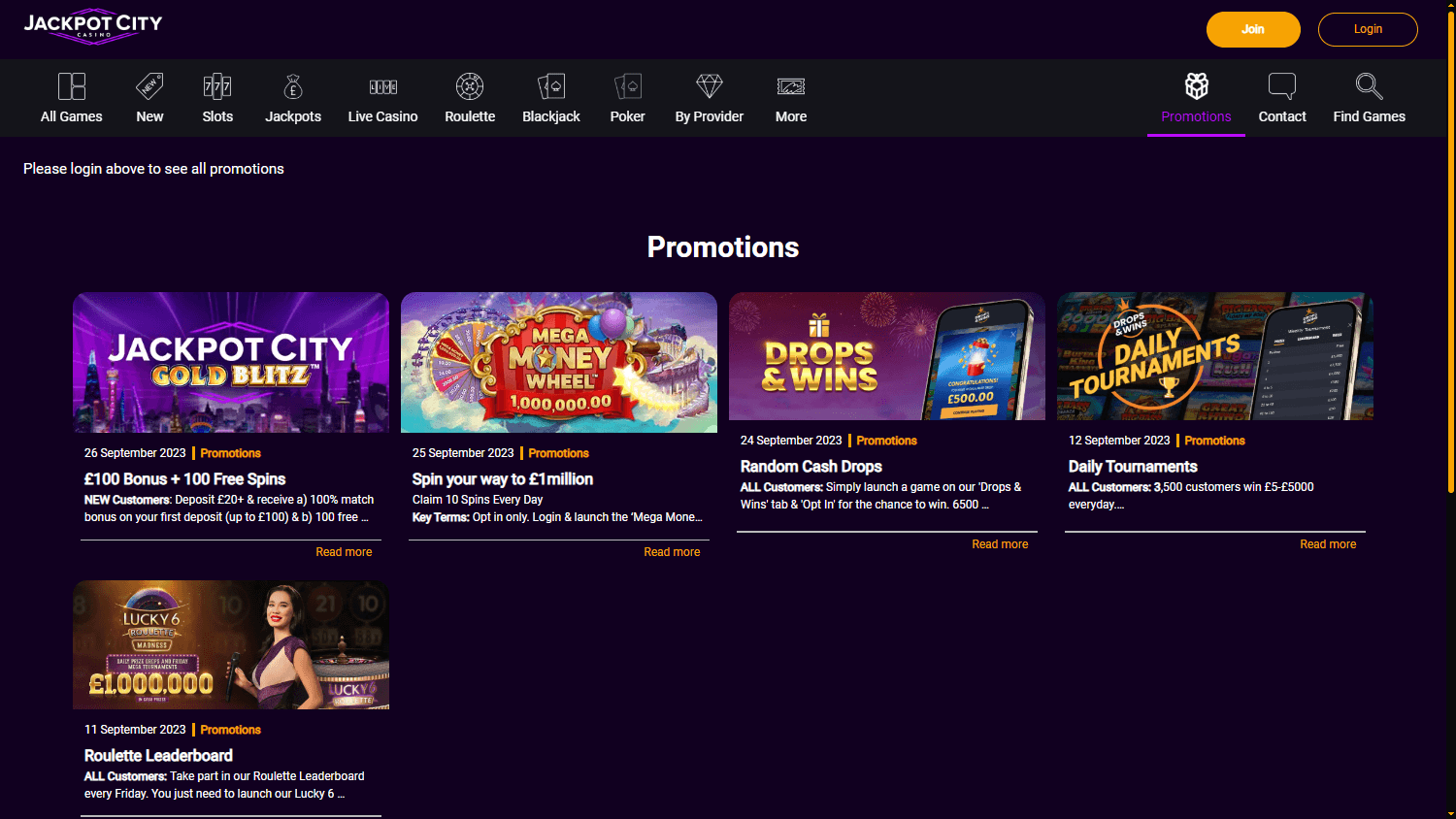Open the Roulette Leaderboard title

pos(158,756)
